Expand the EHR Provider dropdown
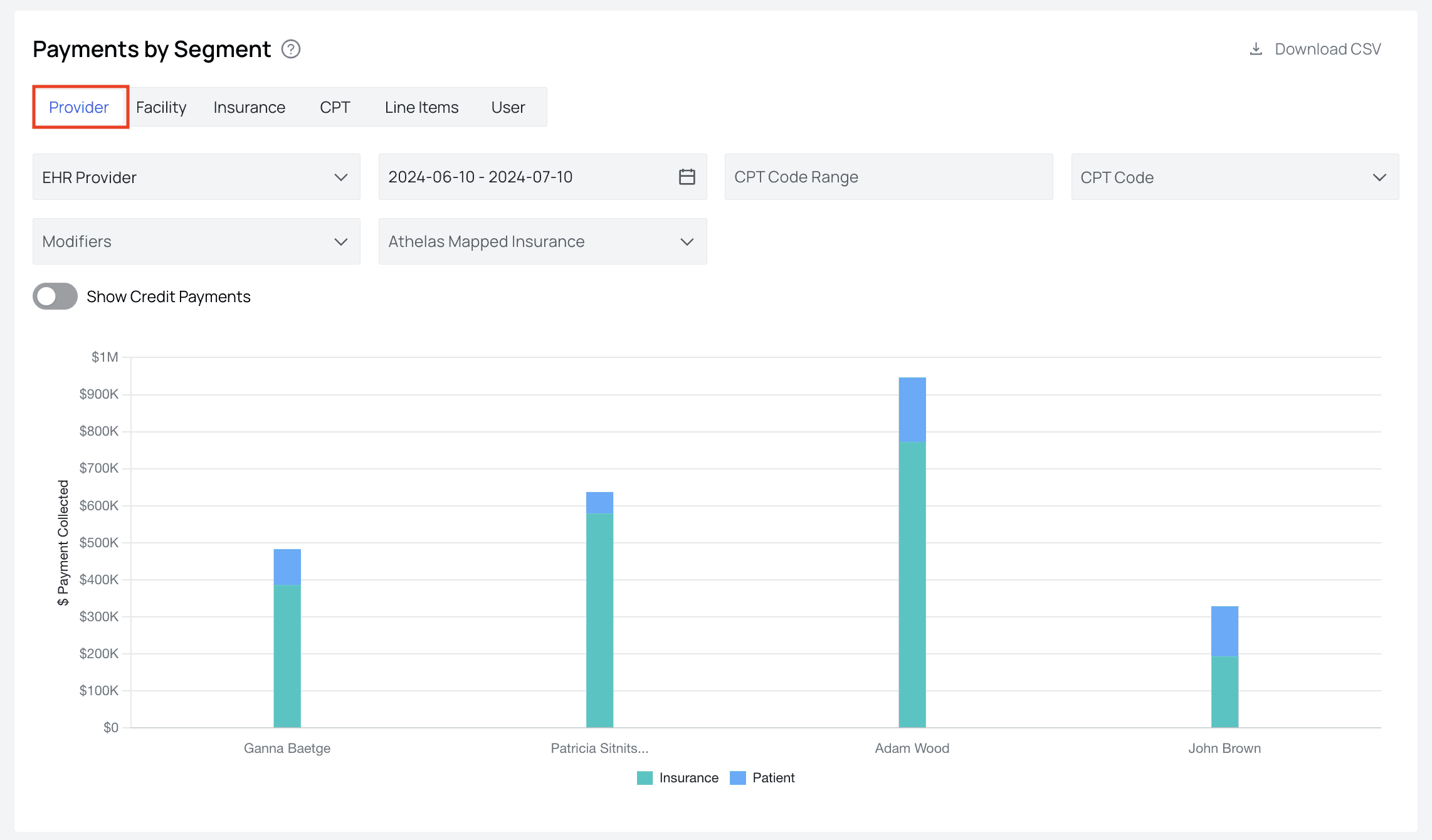Screen dimensions: 1432x840 [196, 177]
